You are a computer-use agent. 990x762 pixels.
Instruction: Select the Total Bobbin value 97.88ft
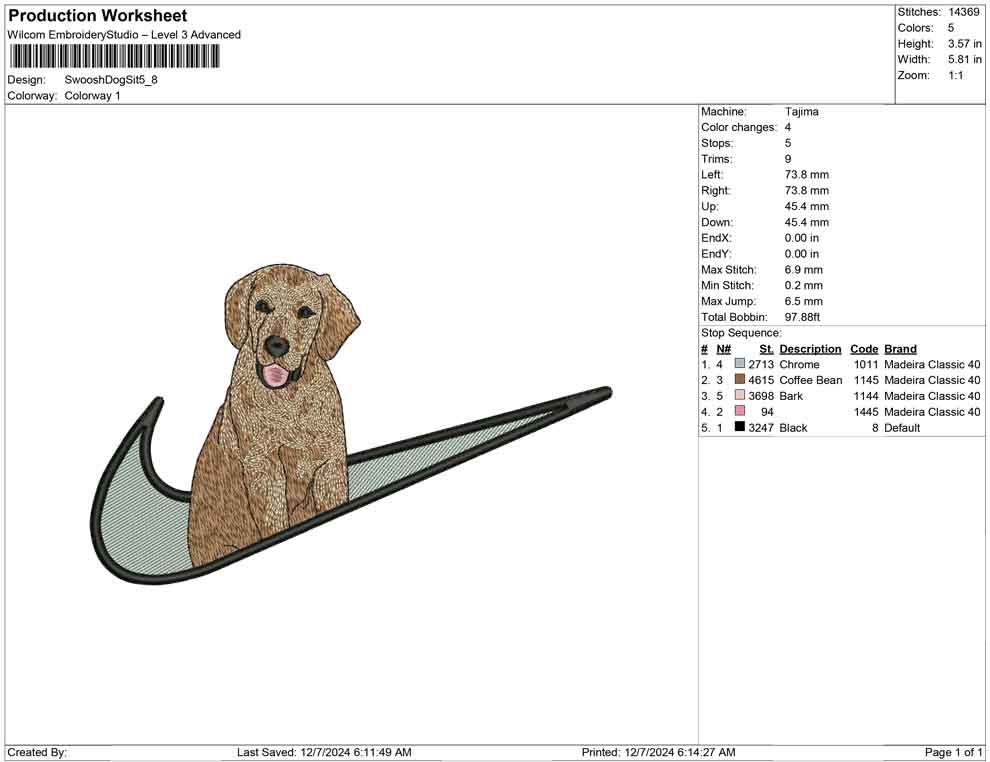802,317
